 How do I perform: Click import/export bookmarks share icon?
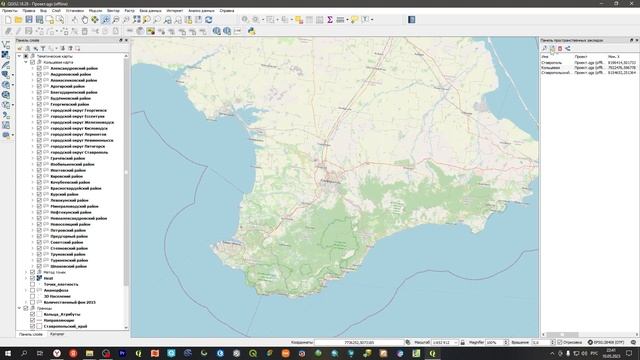(568, 49)
